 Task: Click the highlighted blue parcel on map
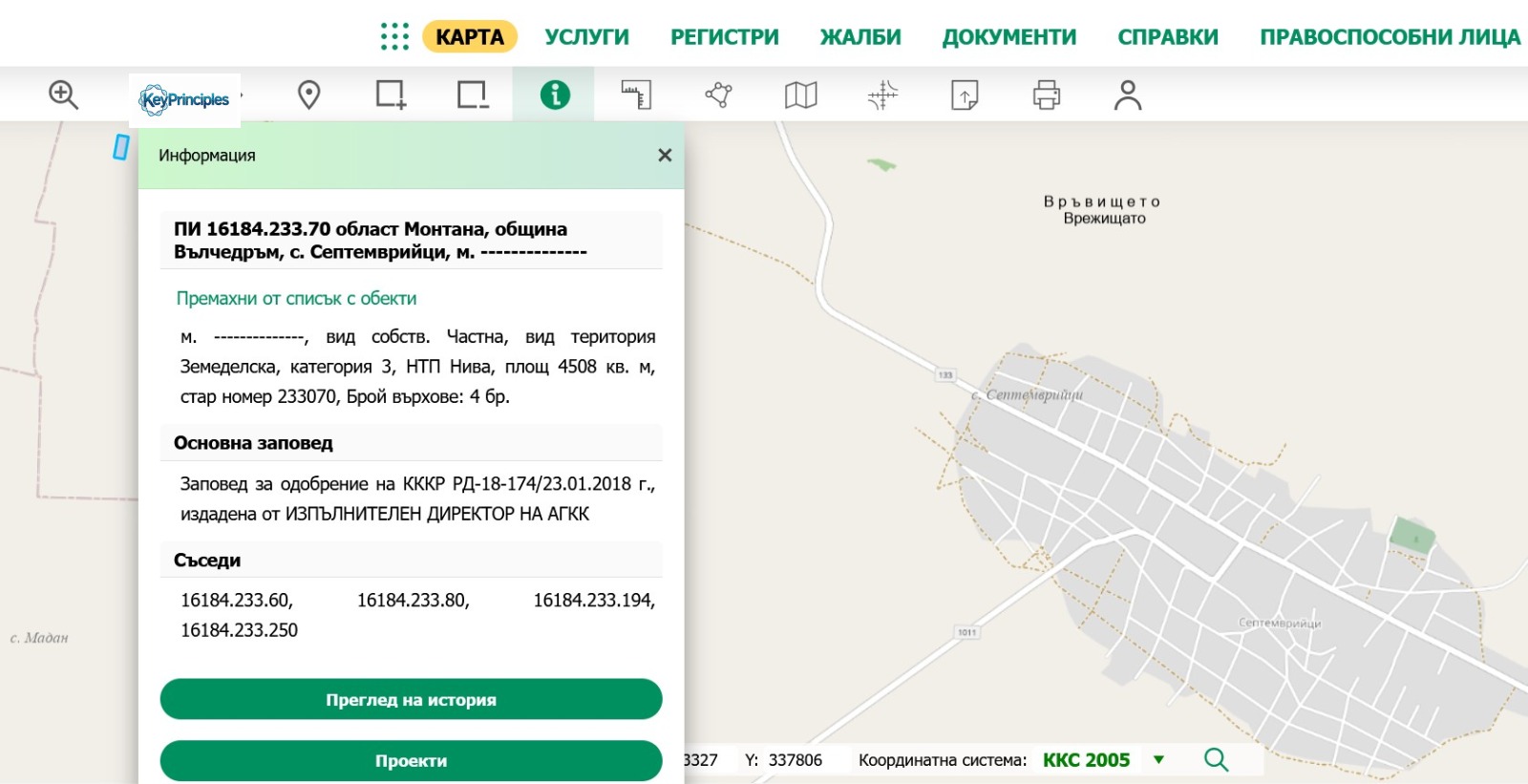point(121,147)
